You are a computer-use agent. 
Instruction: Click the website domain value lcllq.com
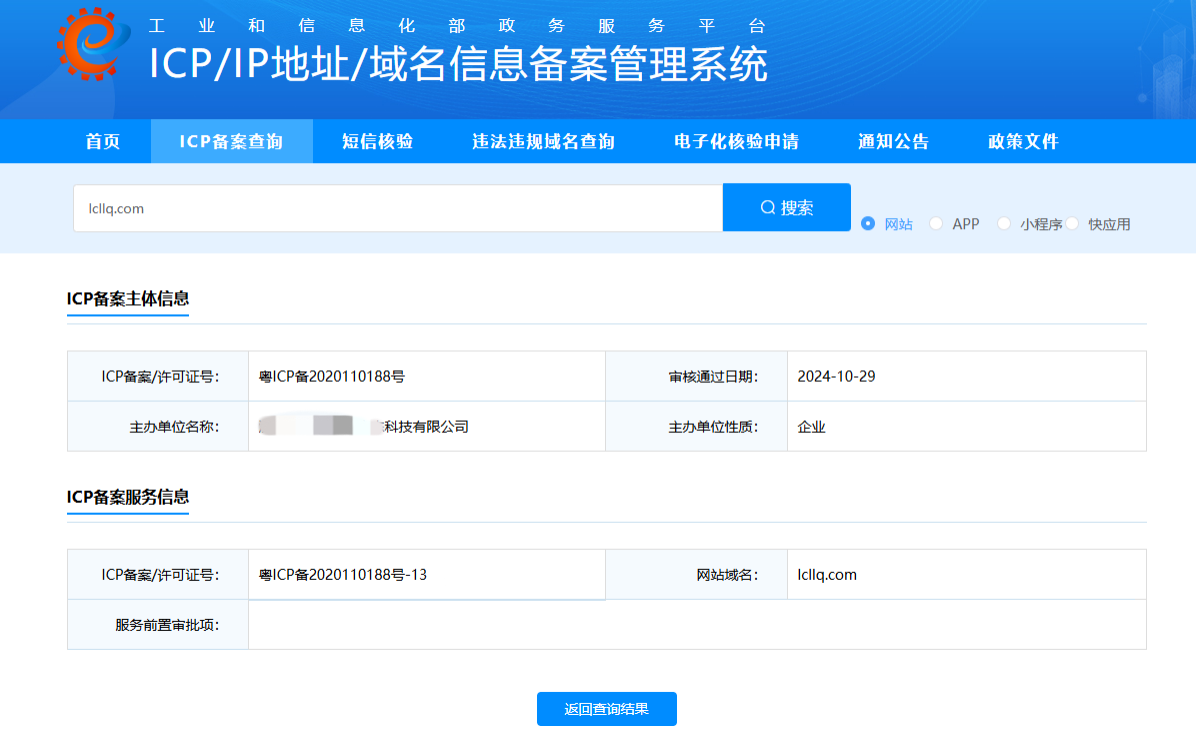click(827, 574)
